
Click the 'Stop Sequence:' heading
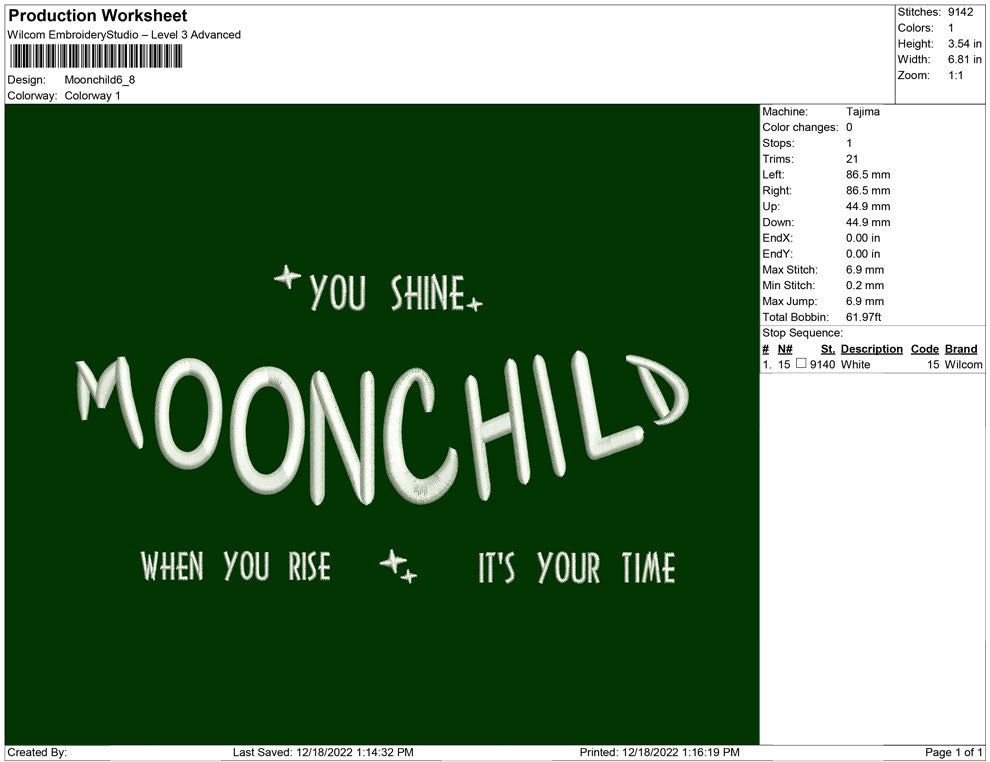[802, 333]
